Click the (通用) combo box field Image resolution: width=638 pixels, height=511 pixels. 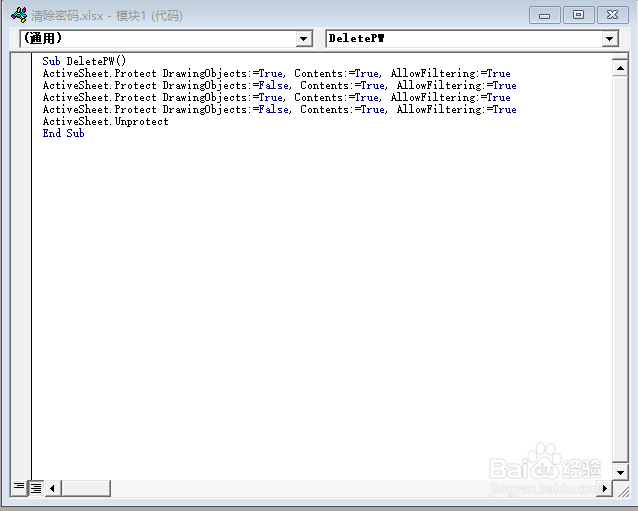[x=166, y=39]
